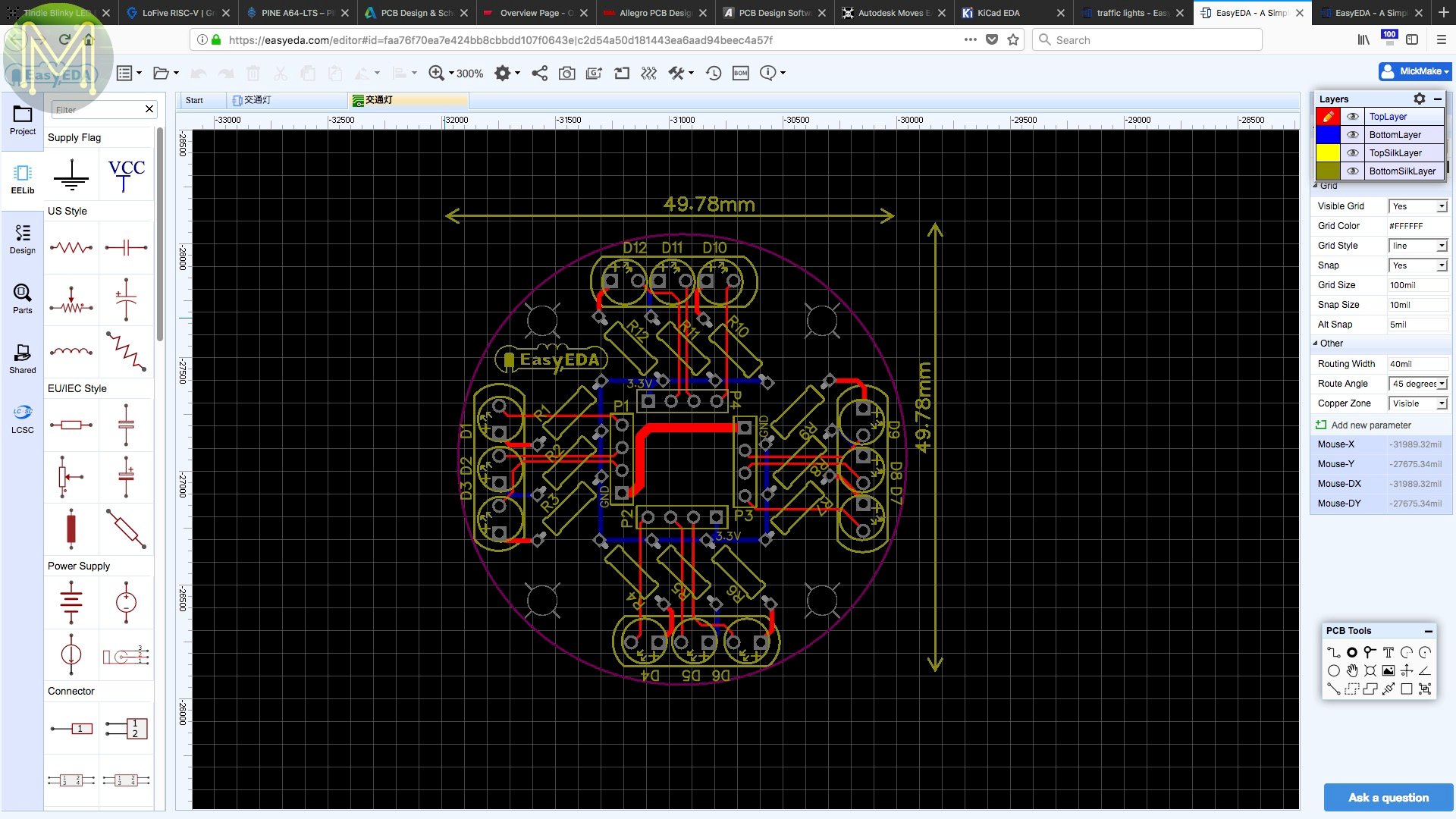This screenshot has height=819, width=1456.
Task: Select the Hole tool in PCB Tools
Action: coord(1370,670)
